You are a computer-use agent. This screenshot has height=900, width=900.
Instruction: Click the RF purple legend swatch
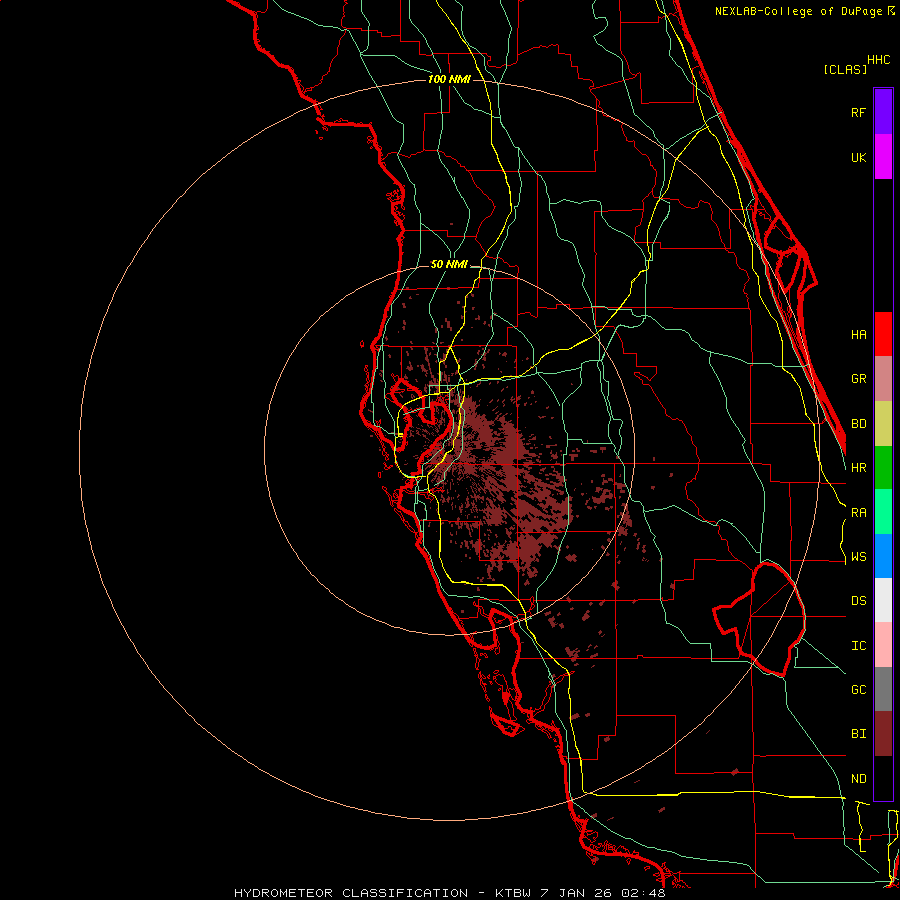point(883,112)
